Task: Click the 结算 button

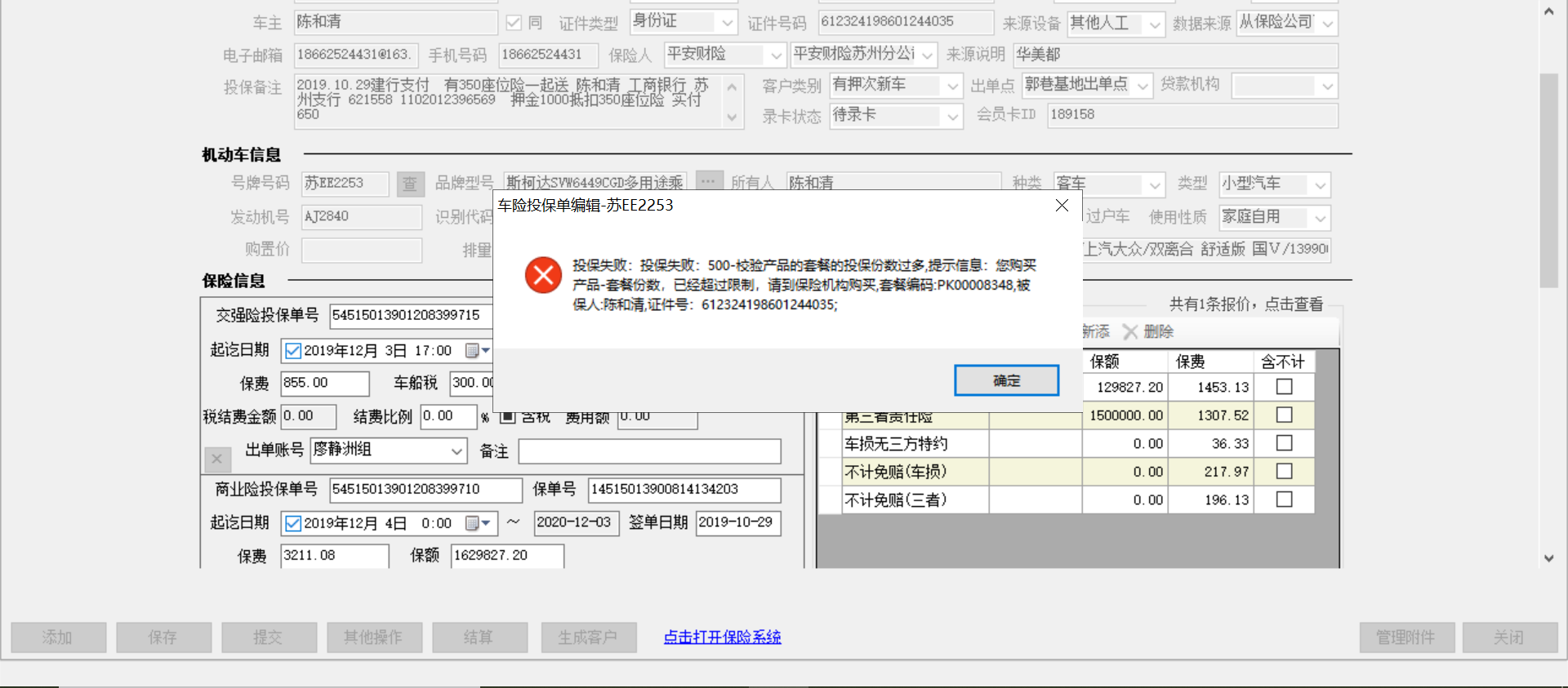Action: (x=479, y=637)
